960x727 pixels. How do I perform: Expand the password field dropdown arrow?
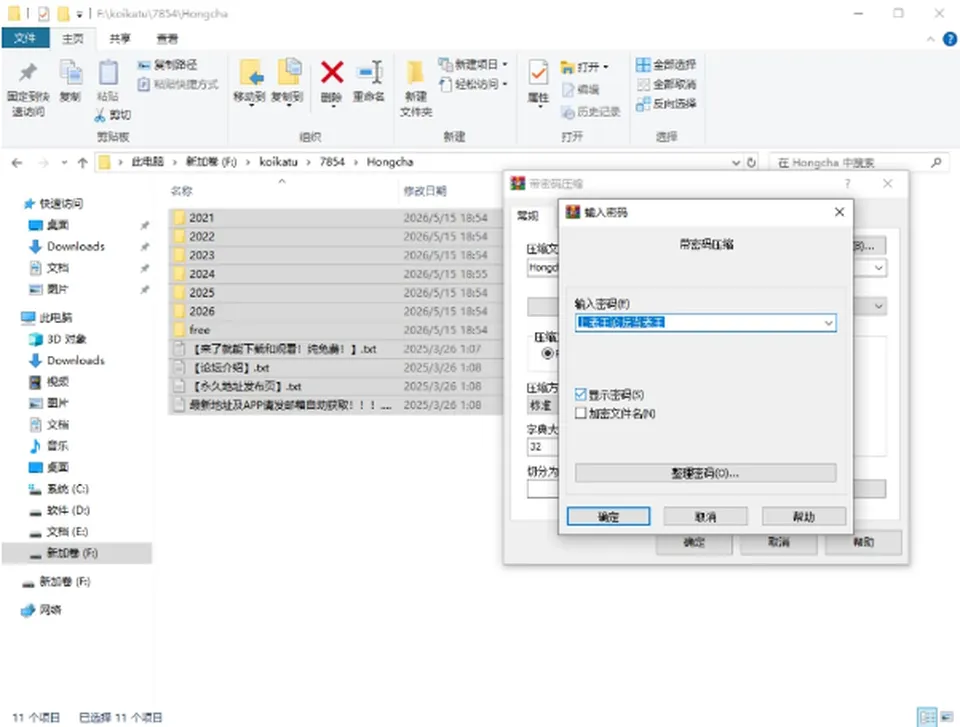828,323
